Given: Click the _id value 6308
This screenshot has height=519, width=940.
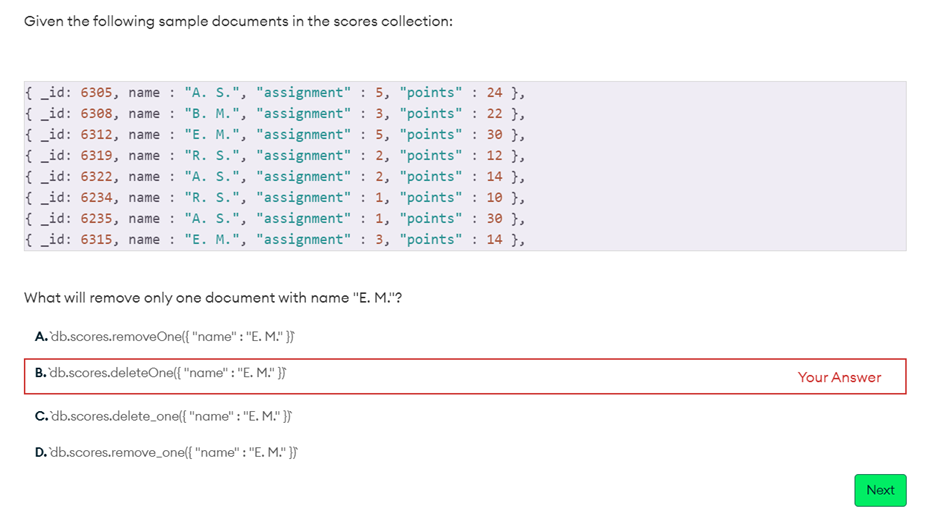Looking at the screenshot, I should [96, 114].
